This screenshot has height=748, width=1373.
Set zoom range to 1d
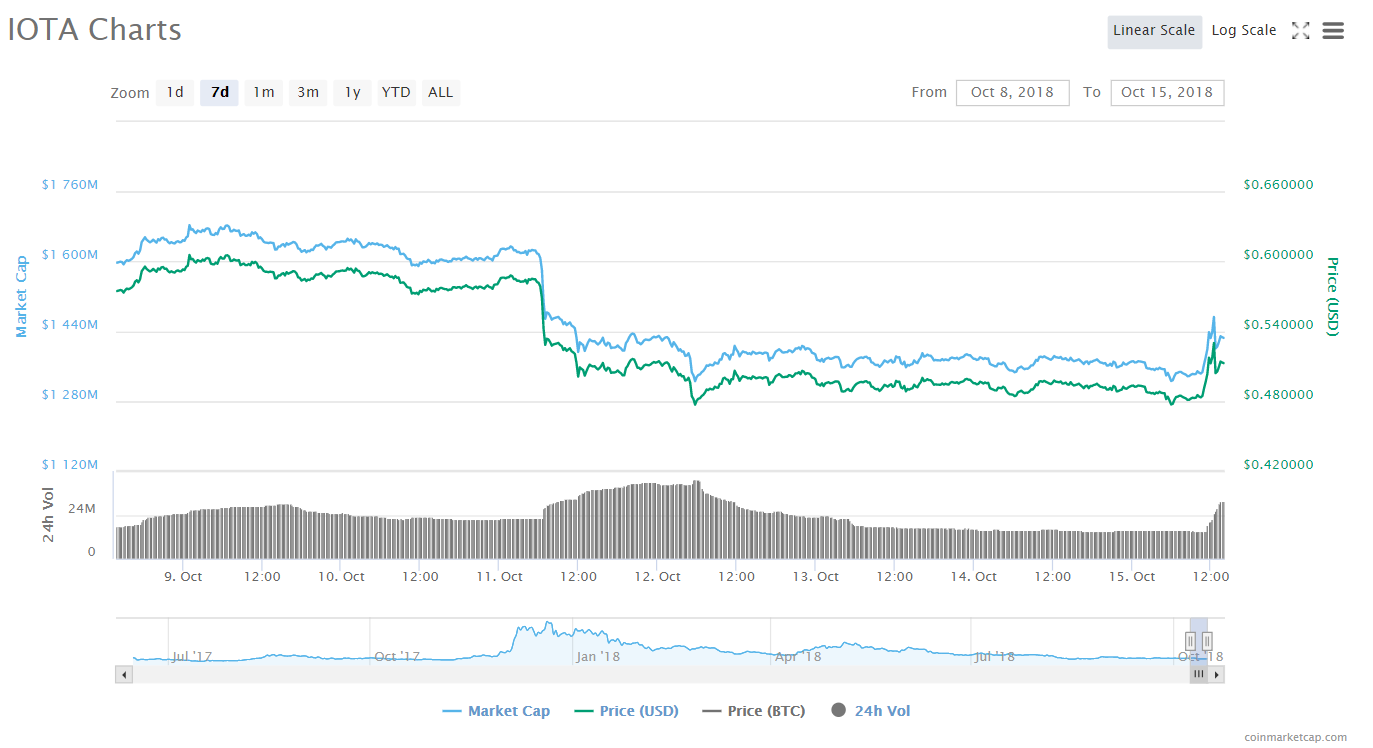click(x=175, y=92)
